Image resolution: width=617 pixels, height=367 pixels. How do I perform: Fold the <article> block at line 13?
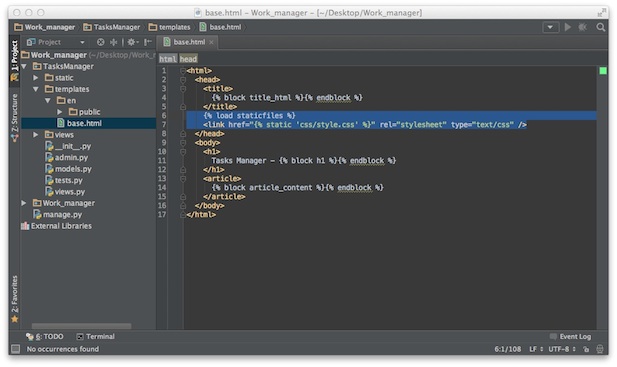click(183, 179)
